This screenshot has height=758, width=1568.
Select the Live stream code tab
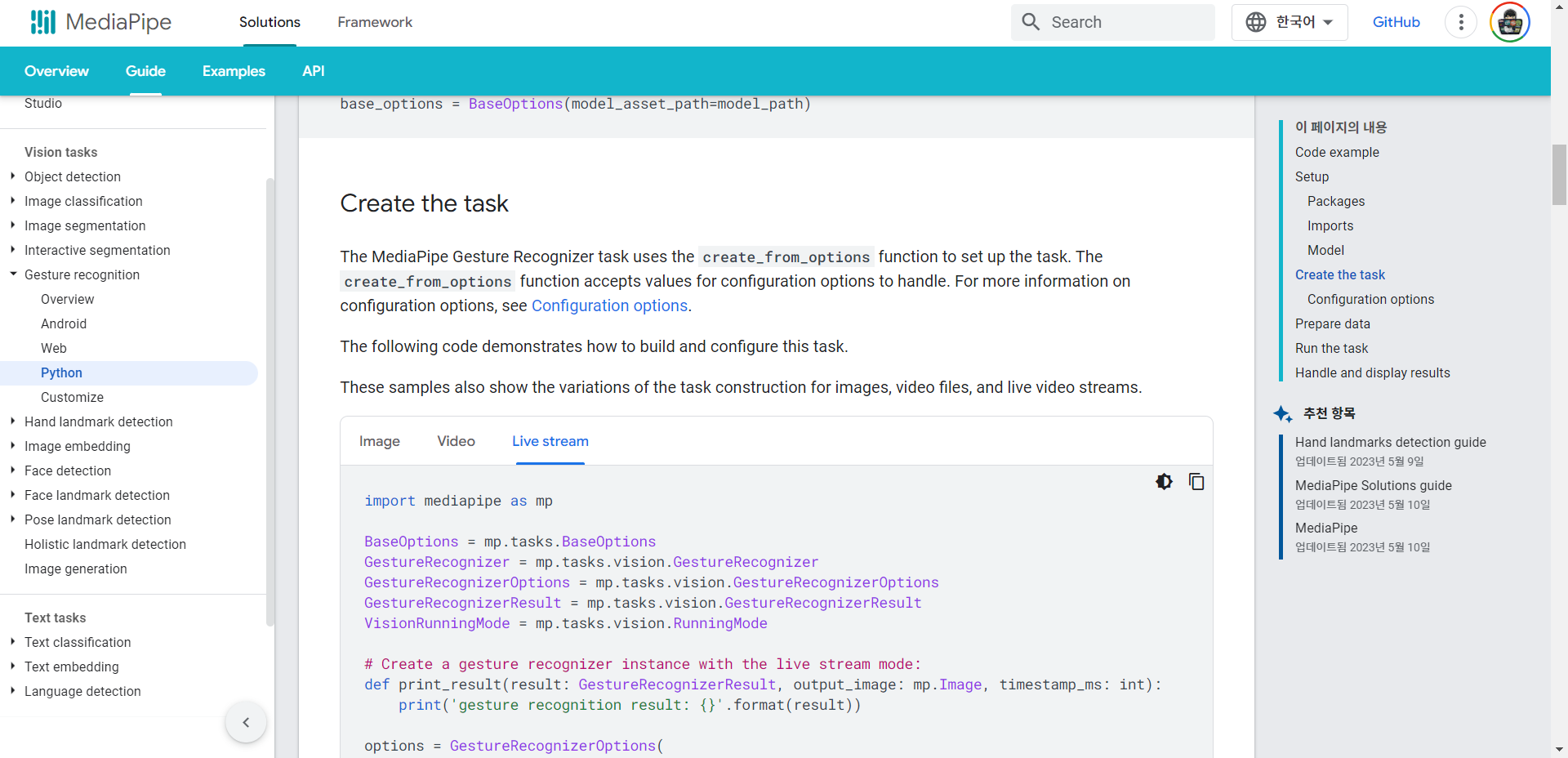[550, 441]
